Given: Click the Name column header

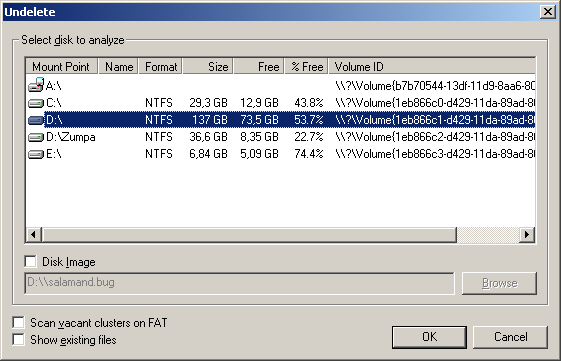Looking at the screenshot, I should (x=118, y=66).
